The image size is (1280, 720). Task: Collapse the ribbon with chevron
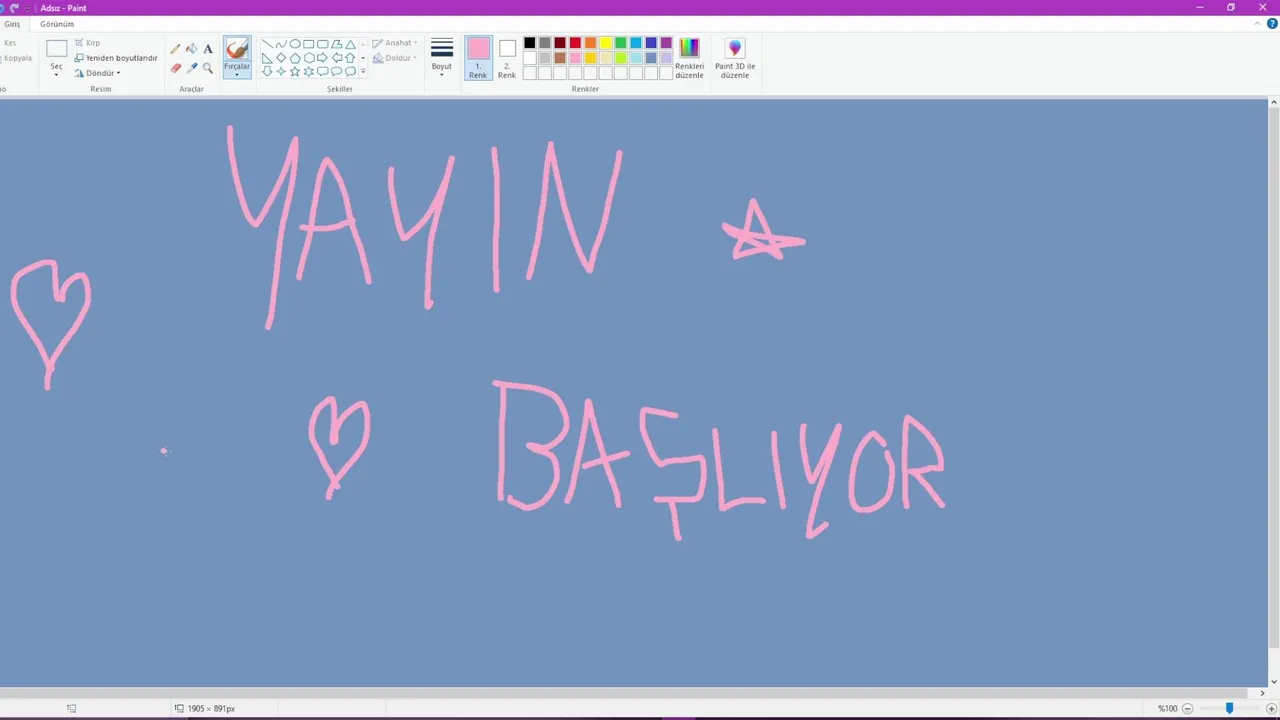tap(1258, 24)
